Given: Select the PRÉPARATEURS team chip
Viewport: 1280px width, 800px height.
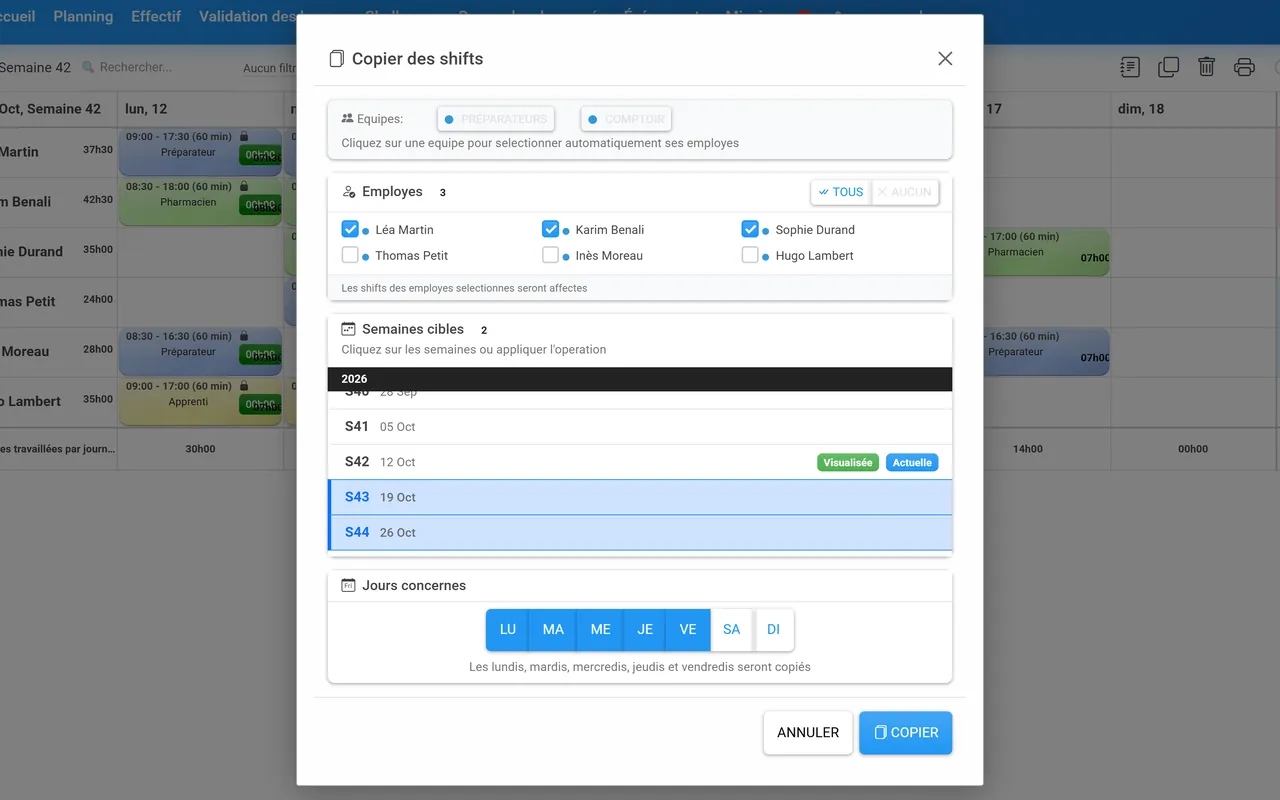Looking at the screenshot, I should click(496, 119).
